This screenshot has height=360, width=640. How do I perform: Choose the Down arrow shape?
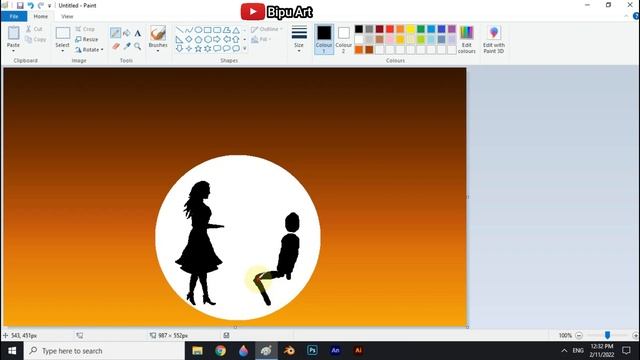(179, 49)
